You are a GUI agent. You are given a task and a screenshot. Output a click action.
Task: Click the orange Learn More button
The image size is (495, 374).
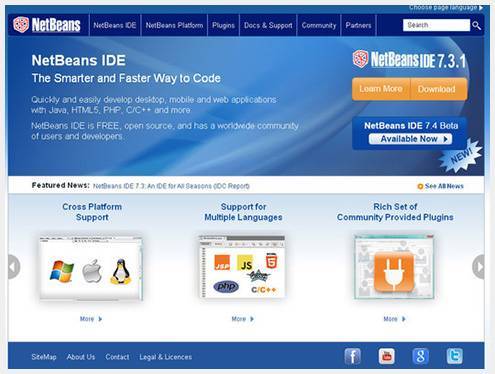pos(381,89)
